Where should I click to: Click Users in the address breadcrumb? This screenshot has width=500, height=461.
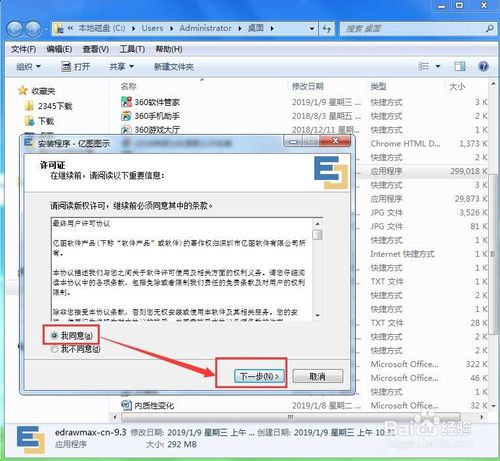click(x=152, y=28)
